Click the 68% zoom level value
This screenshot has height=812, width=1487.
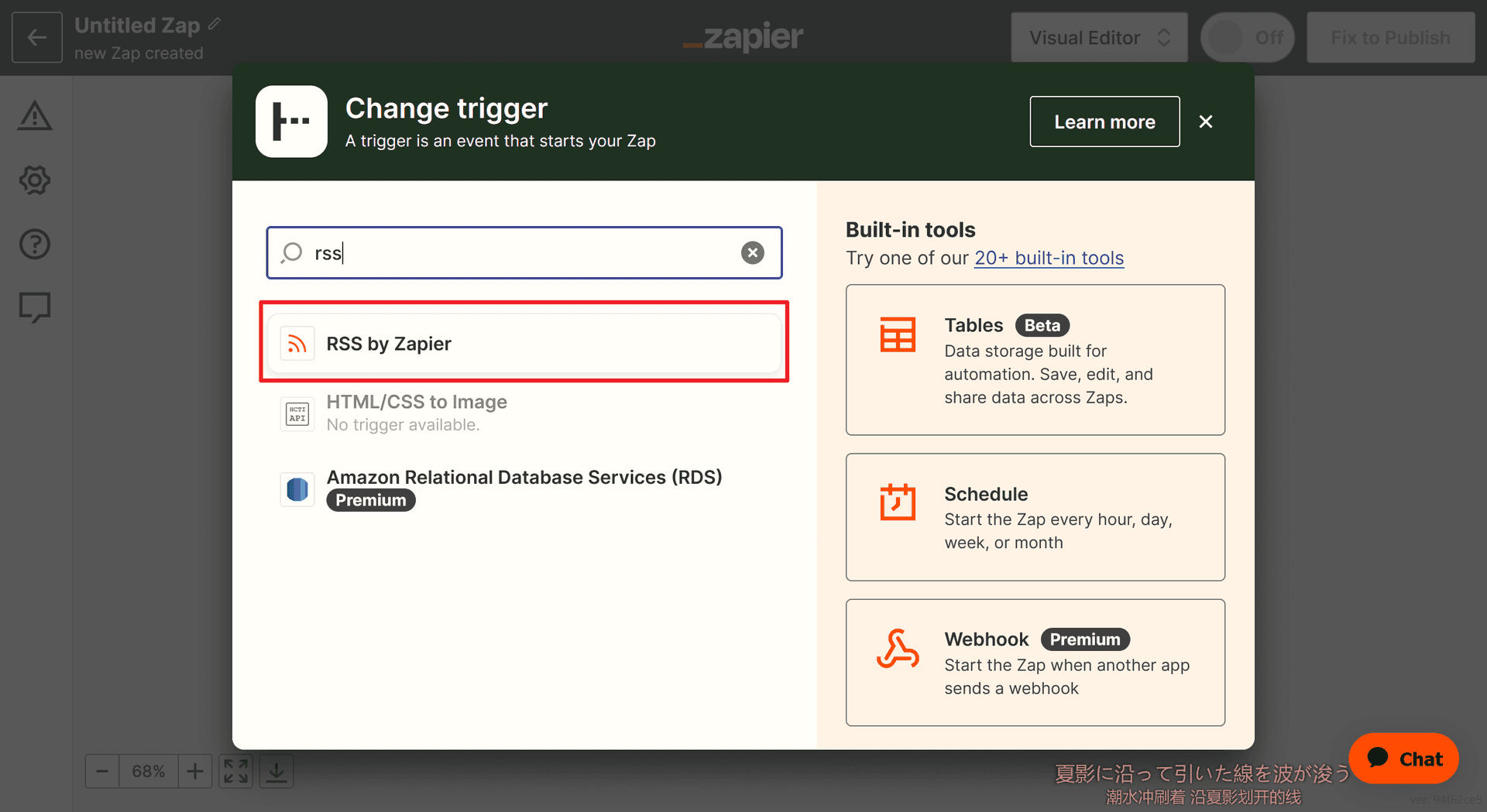(x=148, y=772)
